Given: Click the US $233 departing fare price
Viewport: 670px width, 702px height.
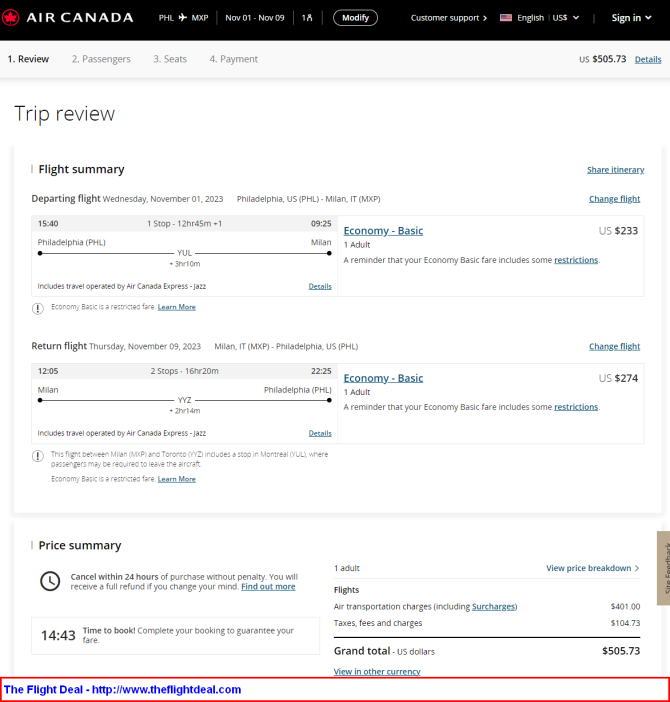Looking at the screenshot, I should click(618, 231).
